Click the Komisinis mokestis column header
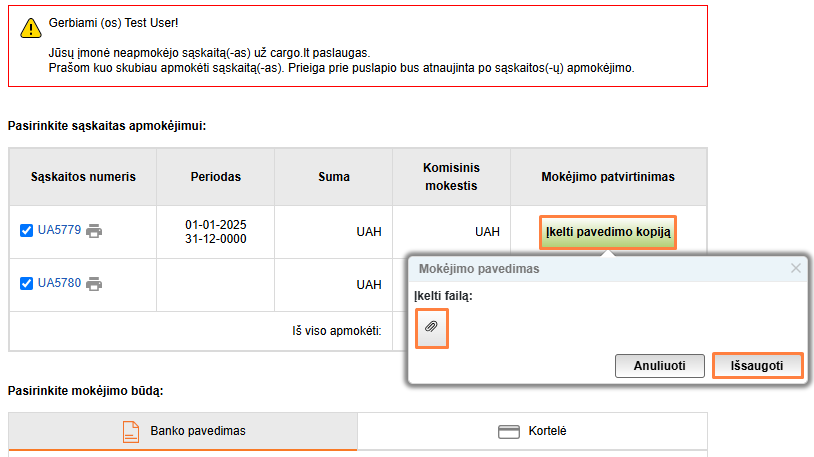 tap(451, 177)
